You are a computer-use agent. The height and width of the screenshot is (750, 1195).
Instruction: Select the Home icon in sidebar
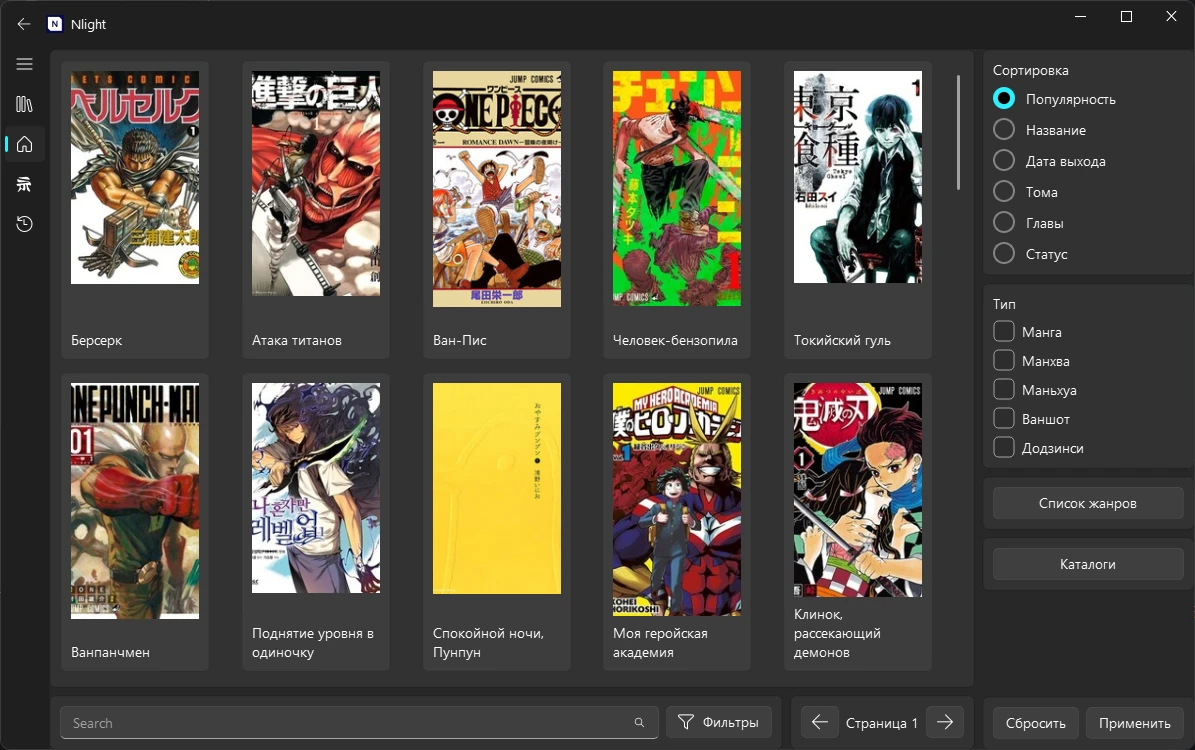pos(24,144)
